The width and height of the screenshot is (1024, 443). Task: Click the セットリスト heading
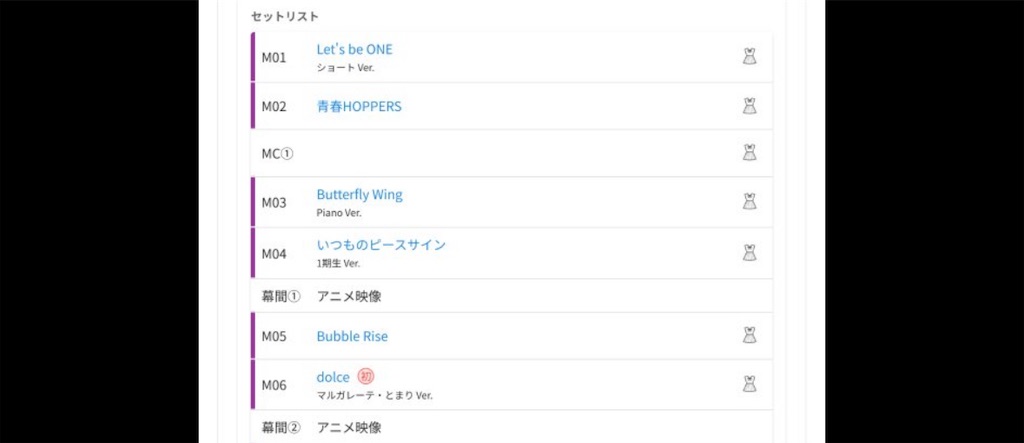pyautogui.click(x=285, y=17)
